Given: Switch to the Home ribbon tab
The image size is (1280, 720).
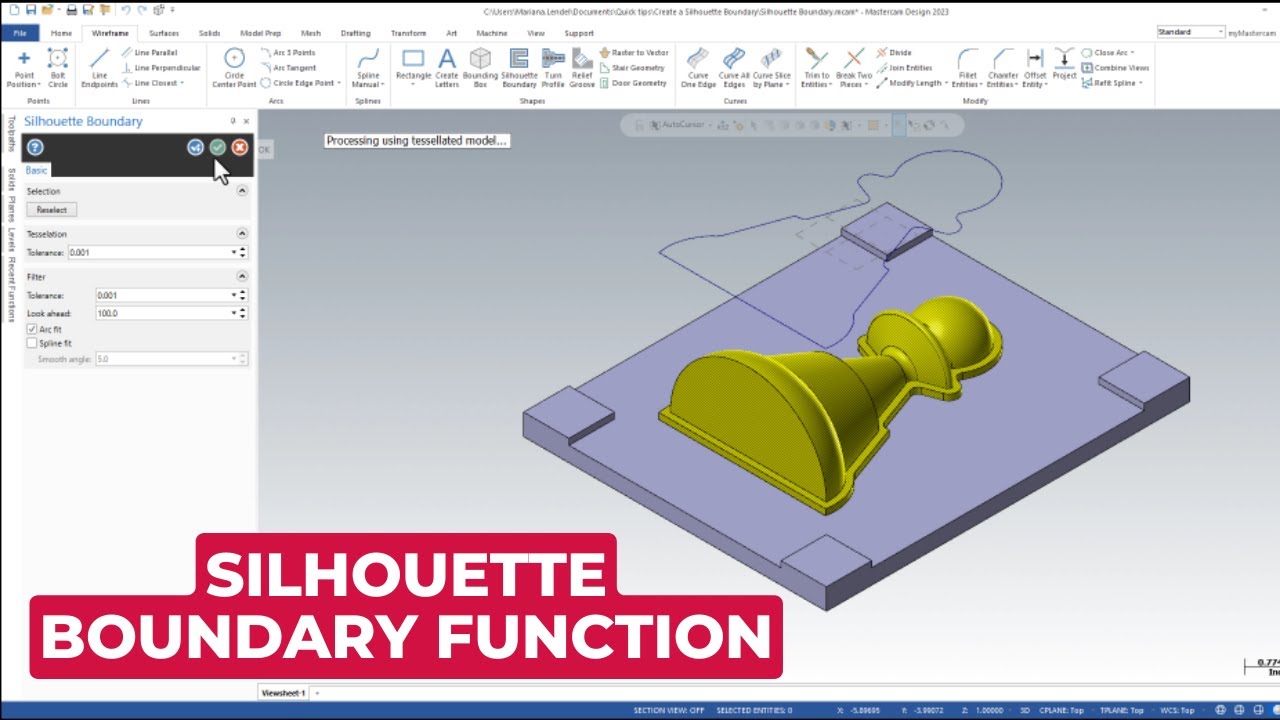Looking at the screenshot, I should coord(61,33).
